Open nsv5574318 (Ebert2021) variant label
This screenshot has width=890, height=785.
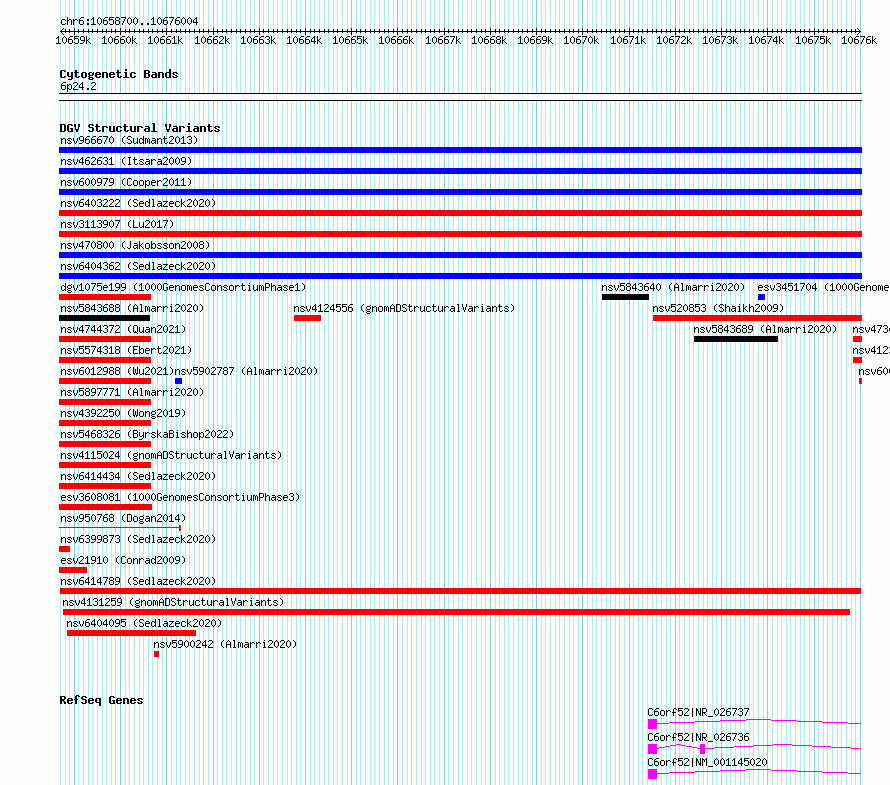tap(126, 350)
